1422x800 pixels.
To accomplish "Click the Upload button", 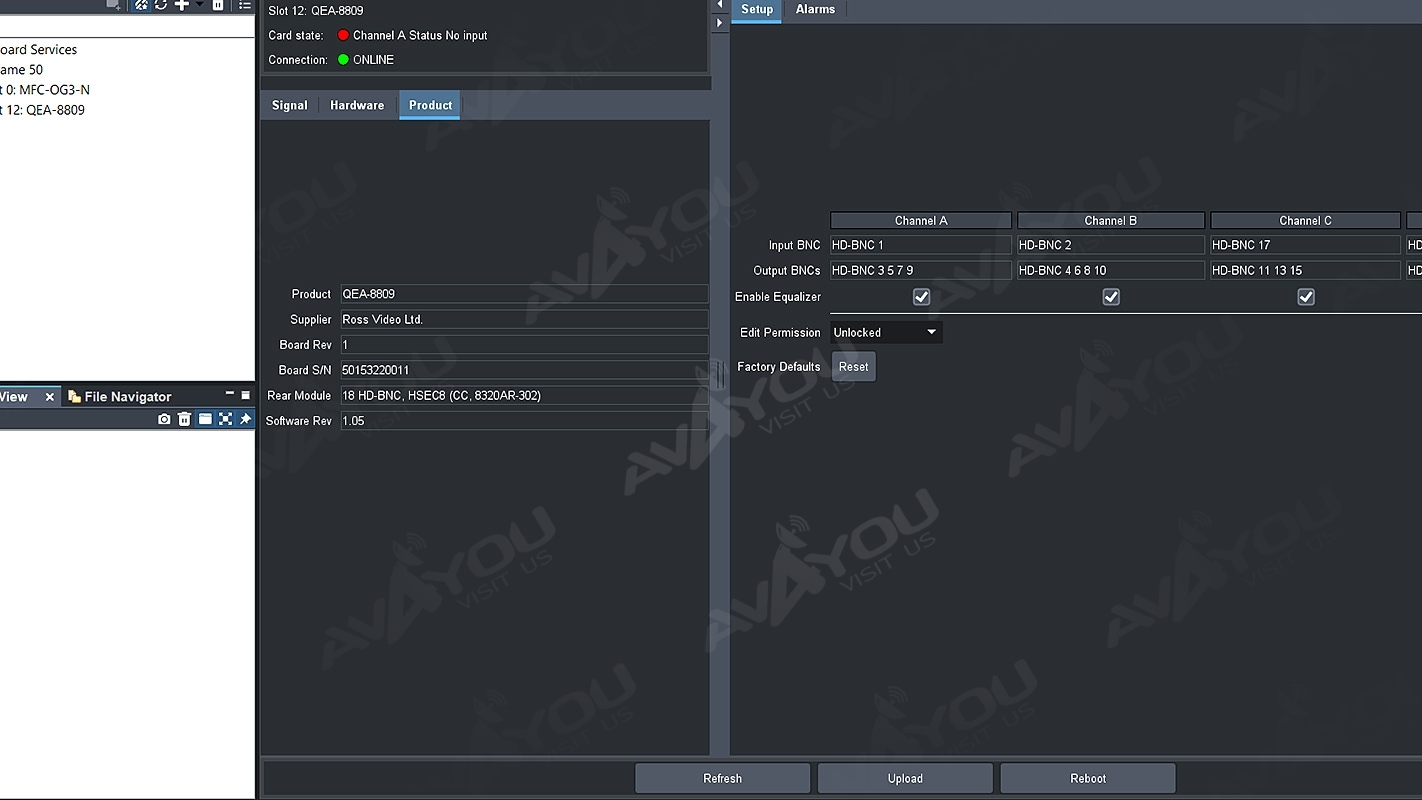I will click(x=905, y=779).
